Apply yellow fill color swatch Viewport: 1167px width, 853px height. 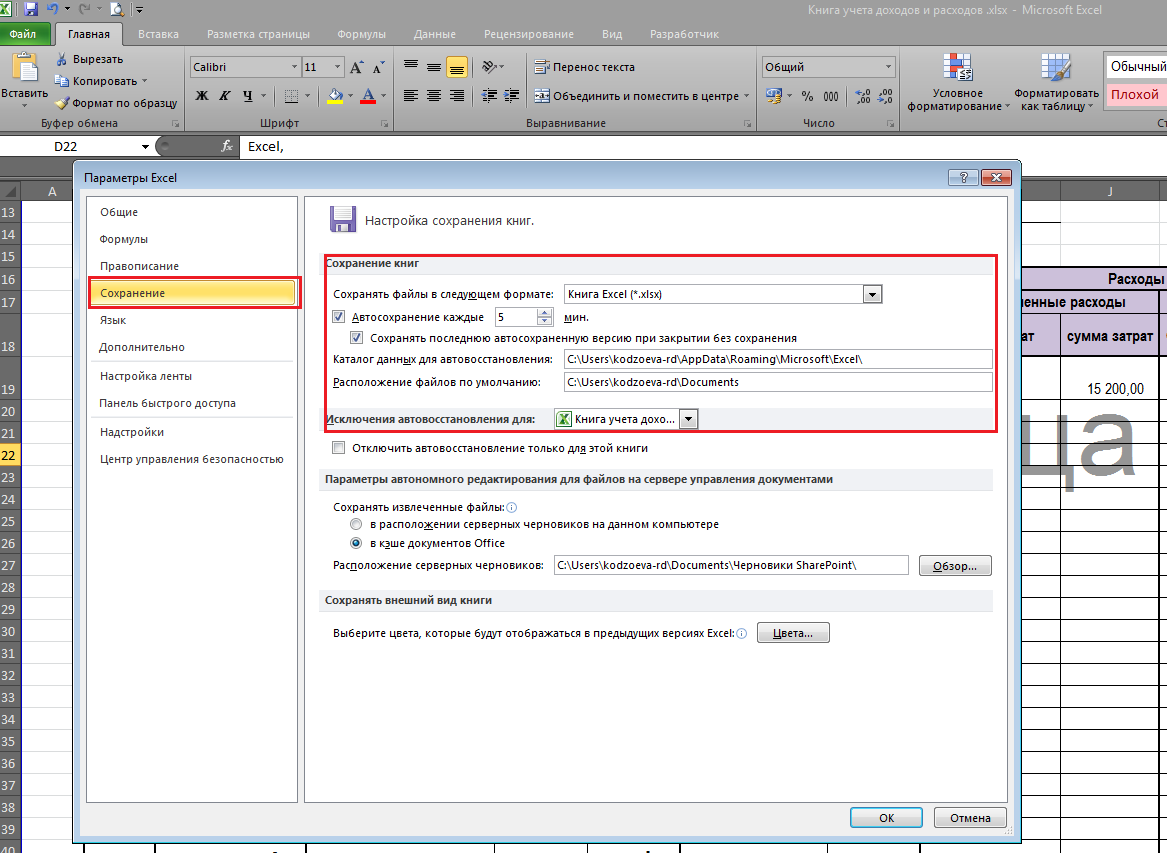[335, 95]
